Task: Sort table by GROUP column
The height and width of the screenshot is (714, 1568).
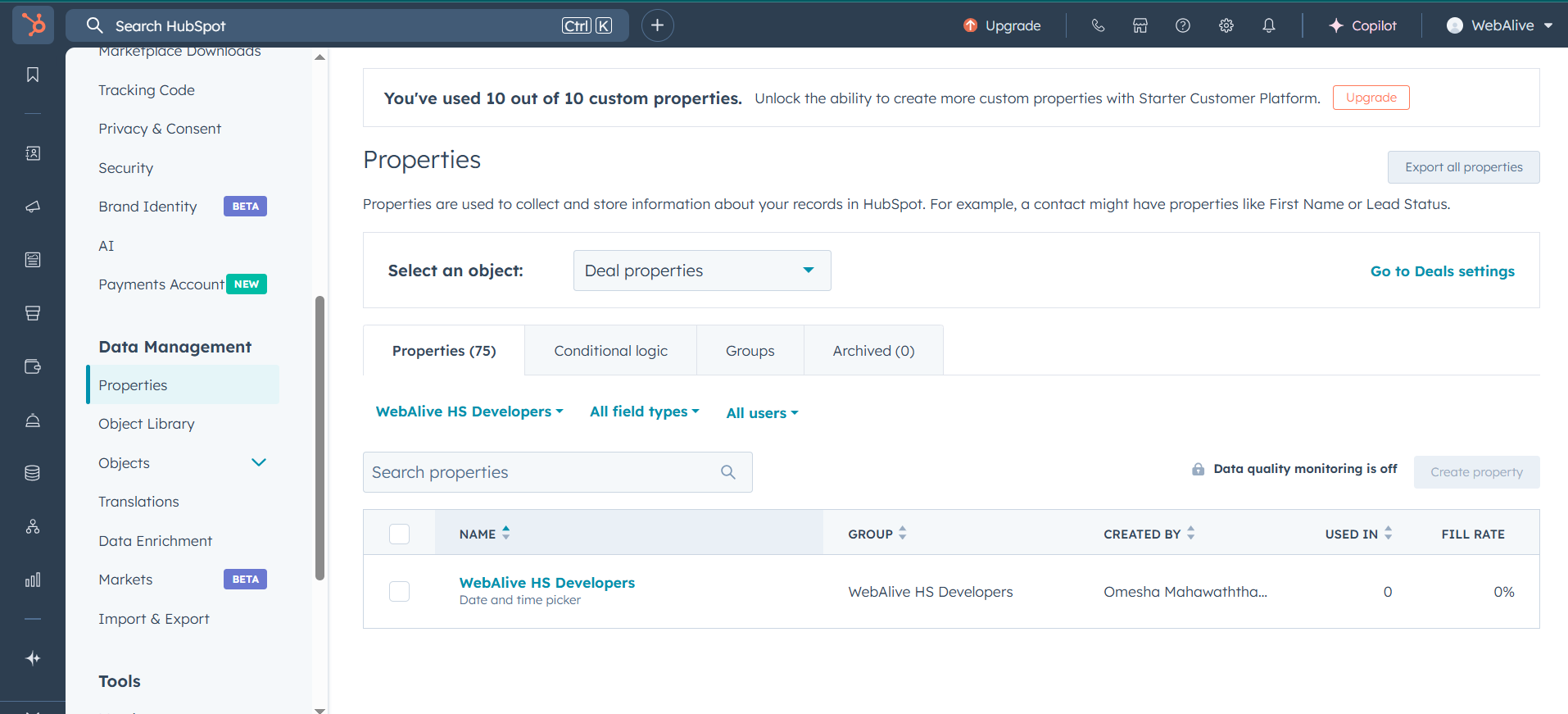Action: (877, 534)
